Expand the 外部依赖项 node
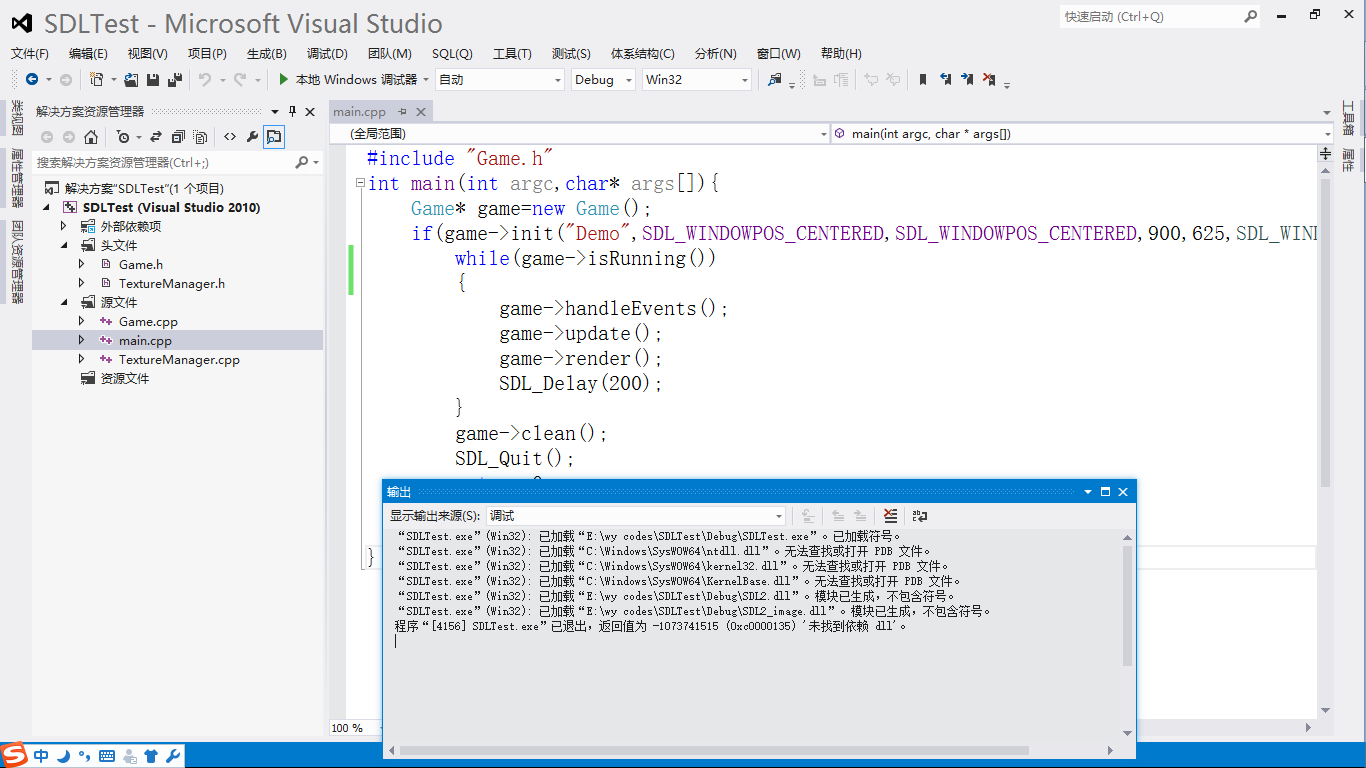The image size is (1366, 768). coord(65,226)
